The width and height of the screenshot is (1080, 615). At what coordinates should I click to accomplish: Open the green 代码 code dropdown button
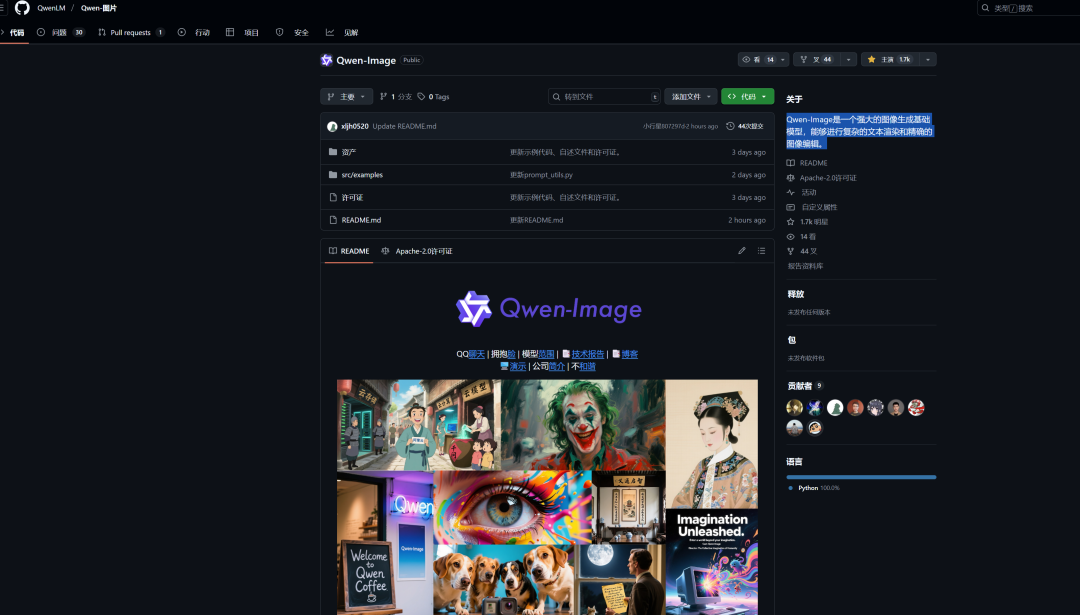(x=747, y=96)
